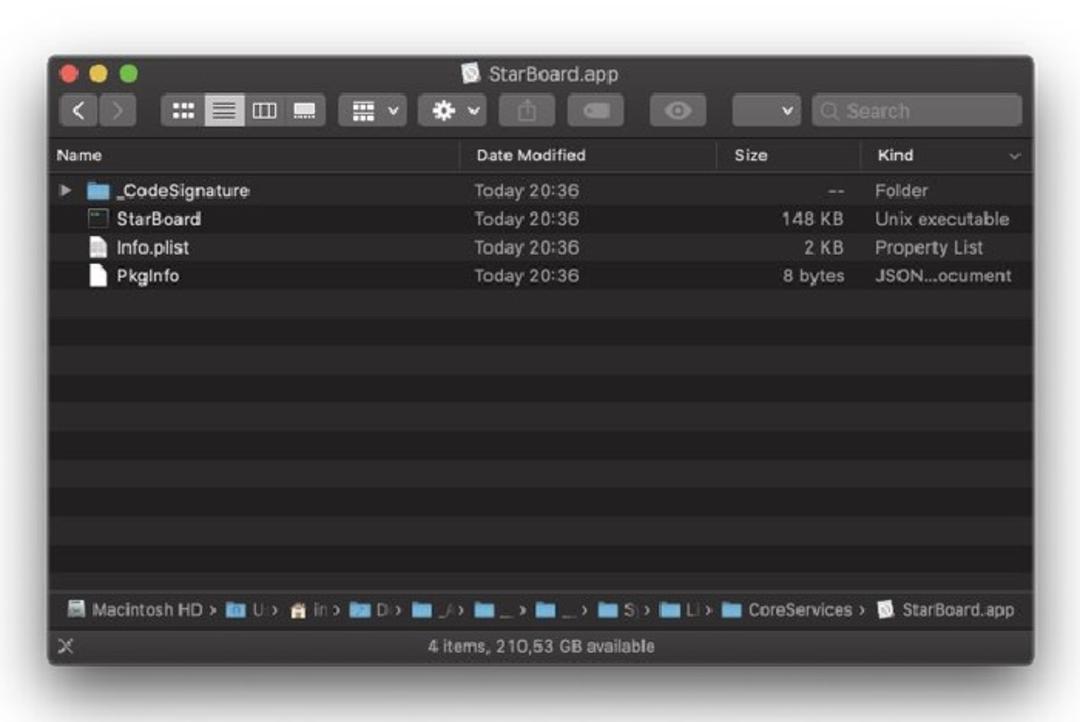1080x722 pixels.
Task: Go forward with the right arrow button
Action: [x=118, y=111]
